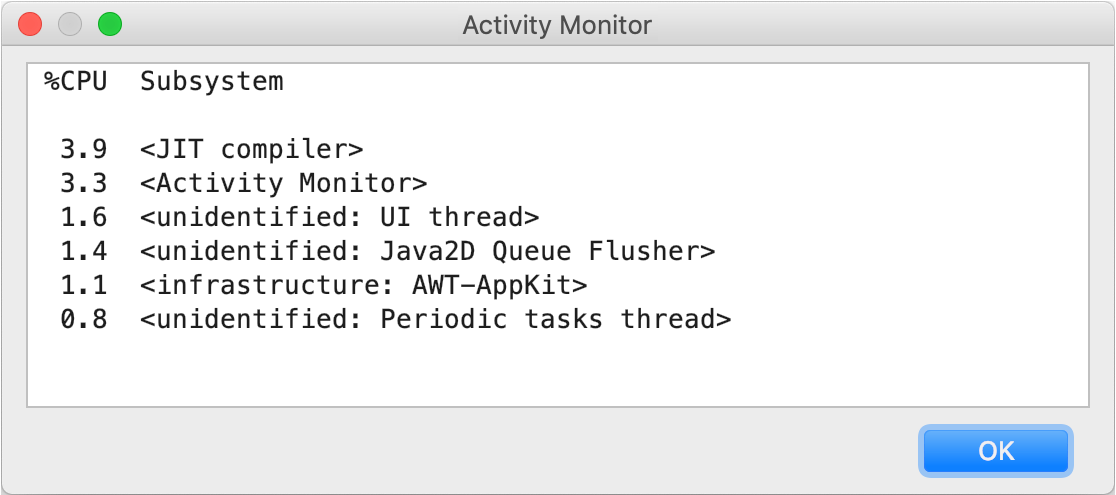The height and width of the screenshot is (495, 1116).
Task: Click the 3.3 CPU value
Action: click(84, 184)
